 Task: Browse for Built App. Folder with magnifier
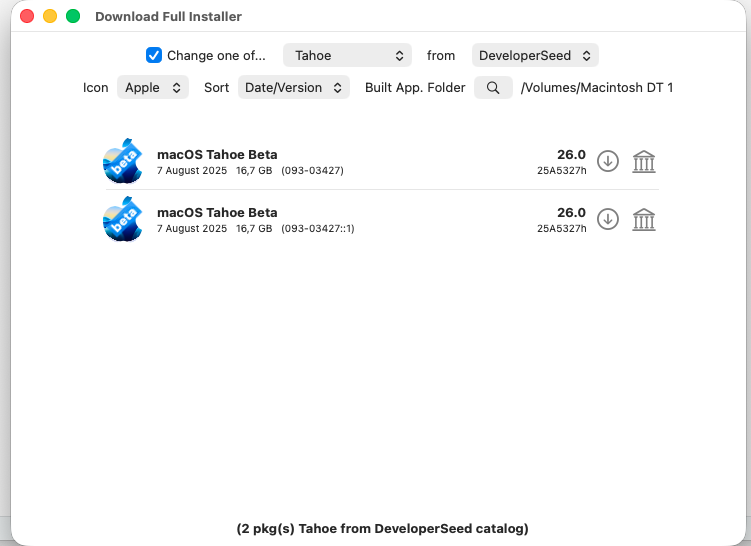493,88
